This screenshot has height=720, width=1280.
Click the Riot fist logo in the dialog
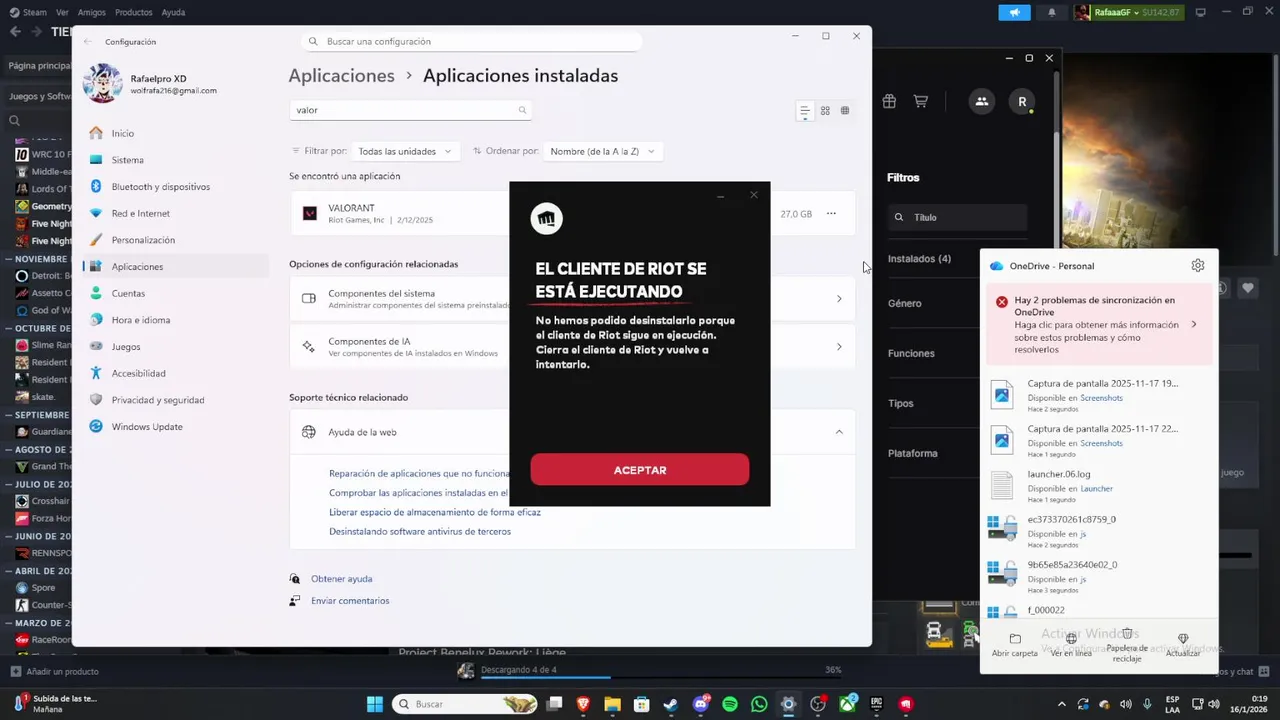(546, 218)
